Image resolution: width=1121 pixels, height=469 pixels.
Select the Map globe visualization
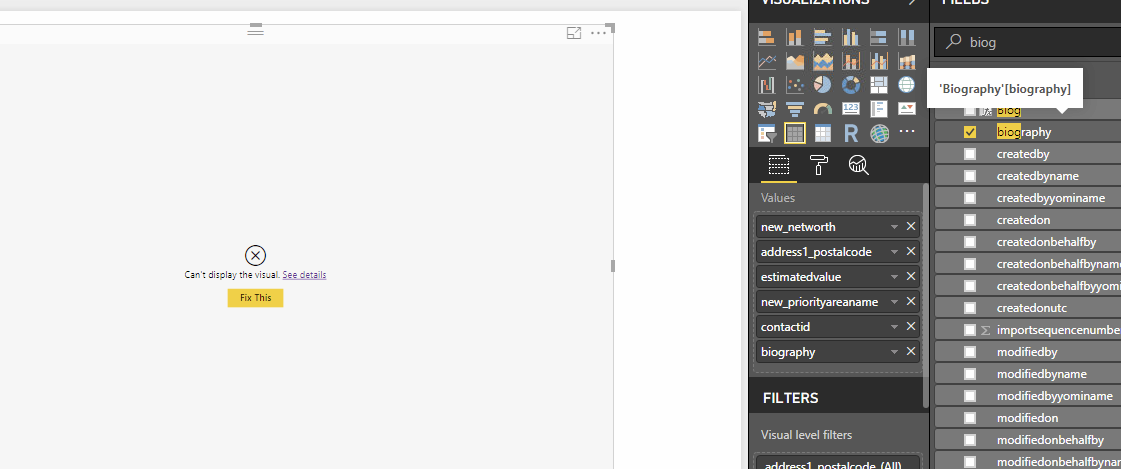[907, 85]
